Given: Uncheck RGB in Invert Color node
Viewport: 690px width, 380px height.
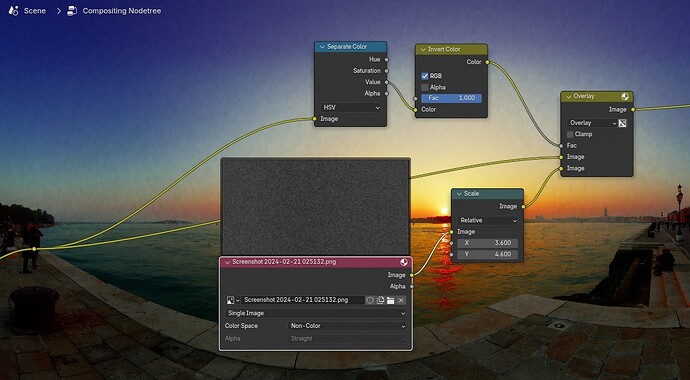Looking at the screenshot, I should (425, 76).
